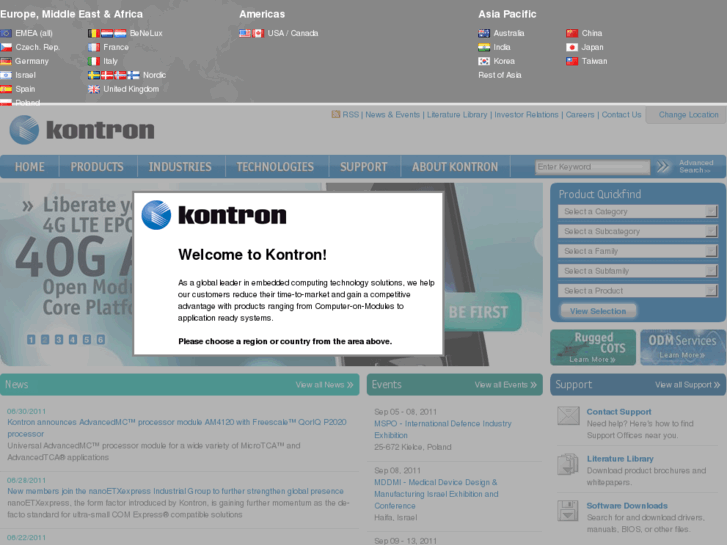This screenshot has width=727, height=545.
Task: Select USA / Canada region
Action: (293, 33)
